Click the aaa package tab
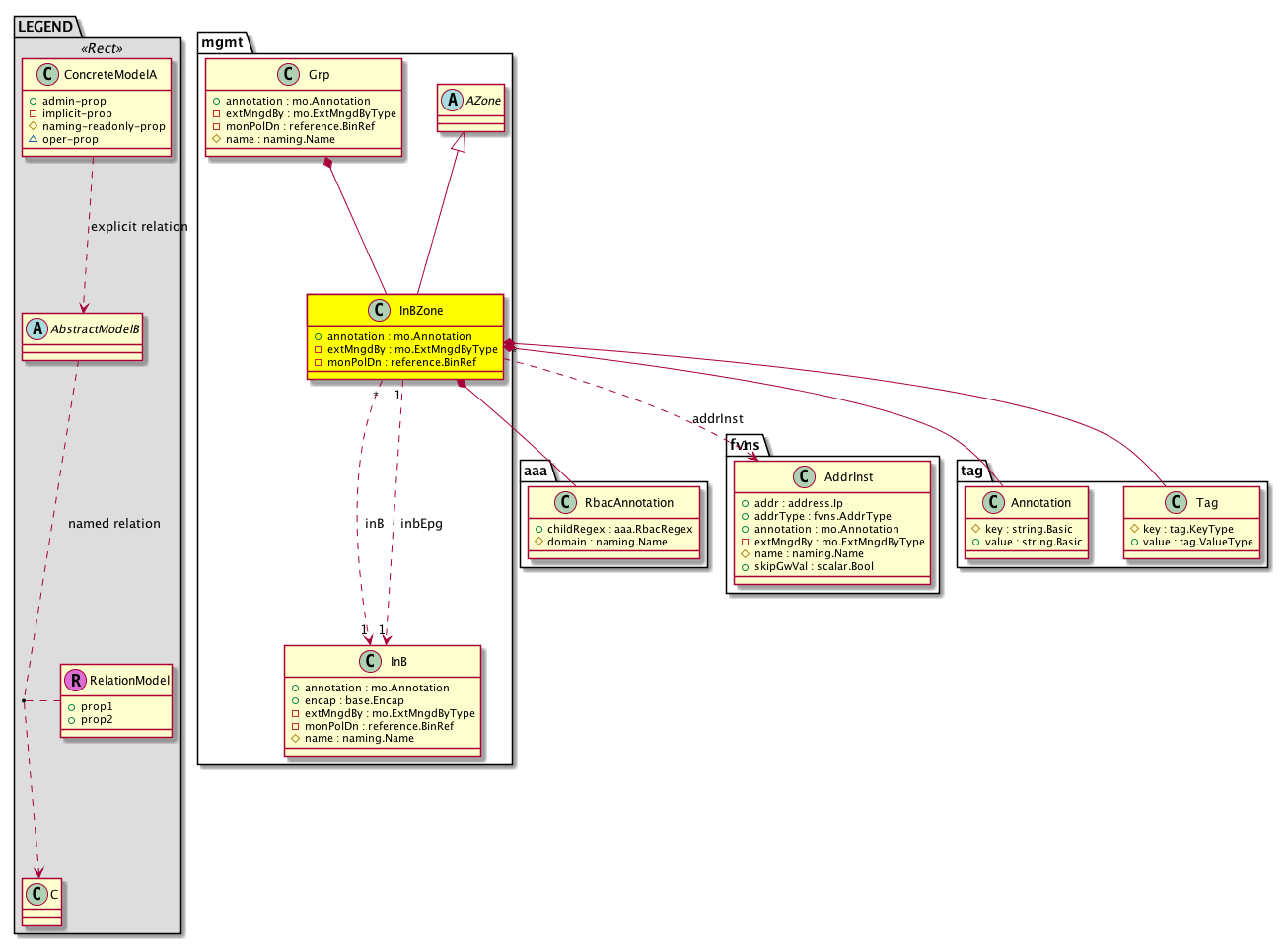The width and height of the screenshot is (1288, 944). (x=536, y=471)
